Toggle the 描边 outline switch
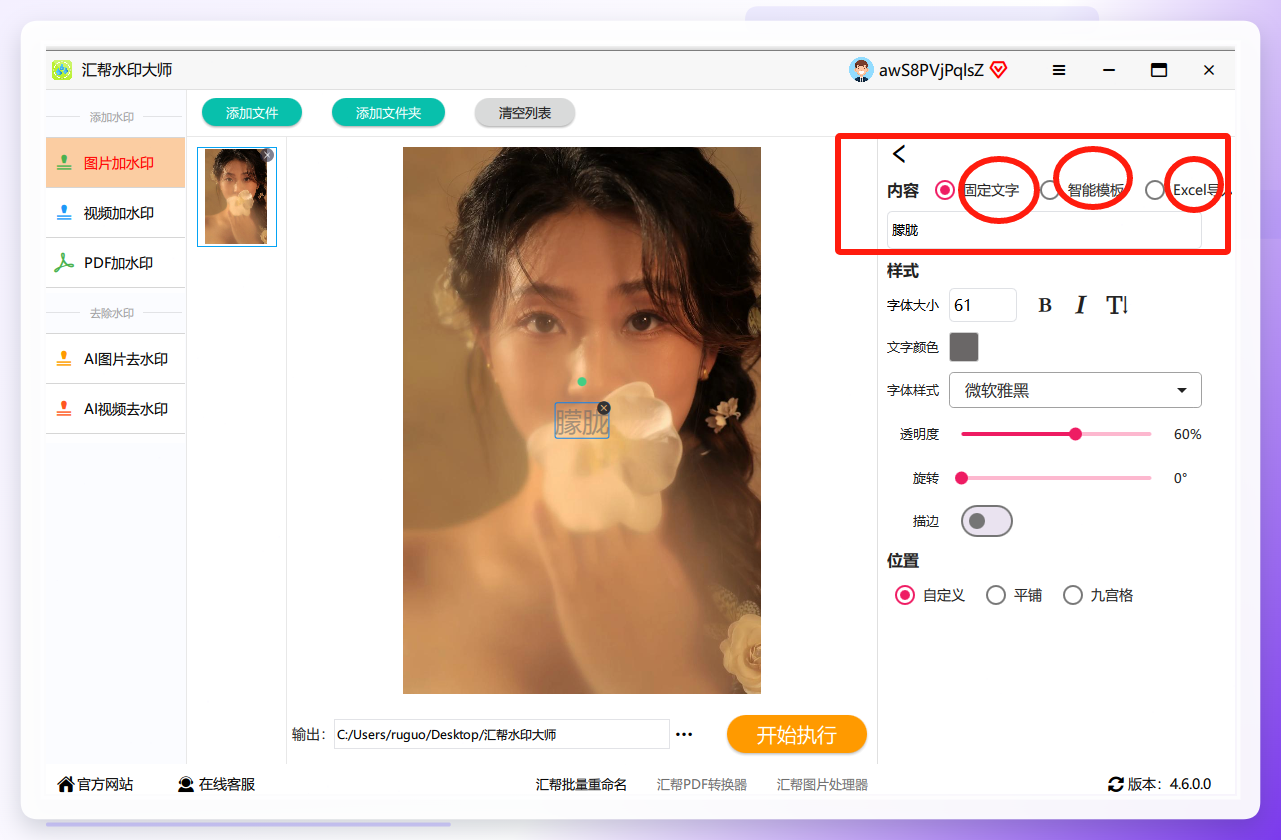 point(987,521)
